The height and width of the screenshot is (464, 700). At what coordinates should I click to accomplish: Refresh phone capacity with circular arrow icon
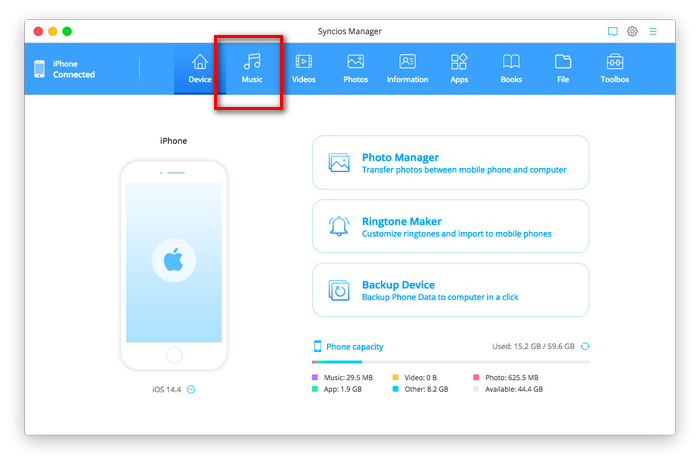(585, 346)
